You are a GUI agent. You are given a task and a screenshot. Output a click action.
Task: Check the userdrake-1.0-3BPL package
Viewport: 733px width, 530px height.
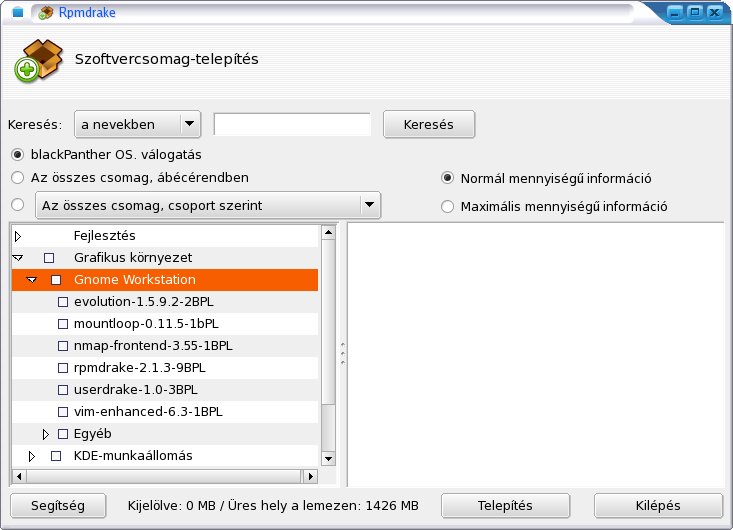click(63, 390)
